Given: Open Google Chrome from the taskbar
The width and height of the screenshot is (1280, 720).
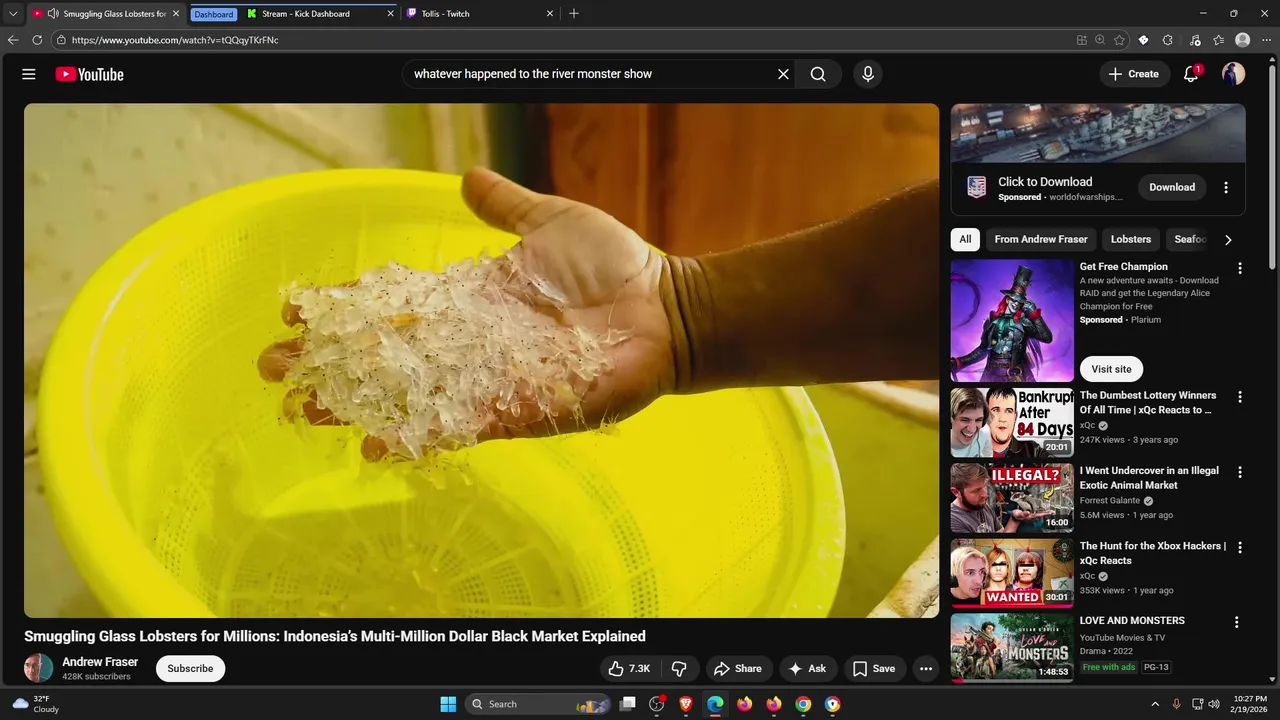Looking at the screenshot, I should pyautogui.click(x=803, y=704).
